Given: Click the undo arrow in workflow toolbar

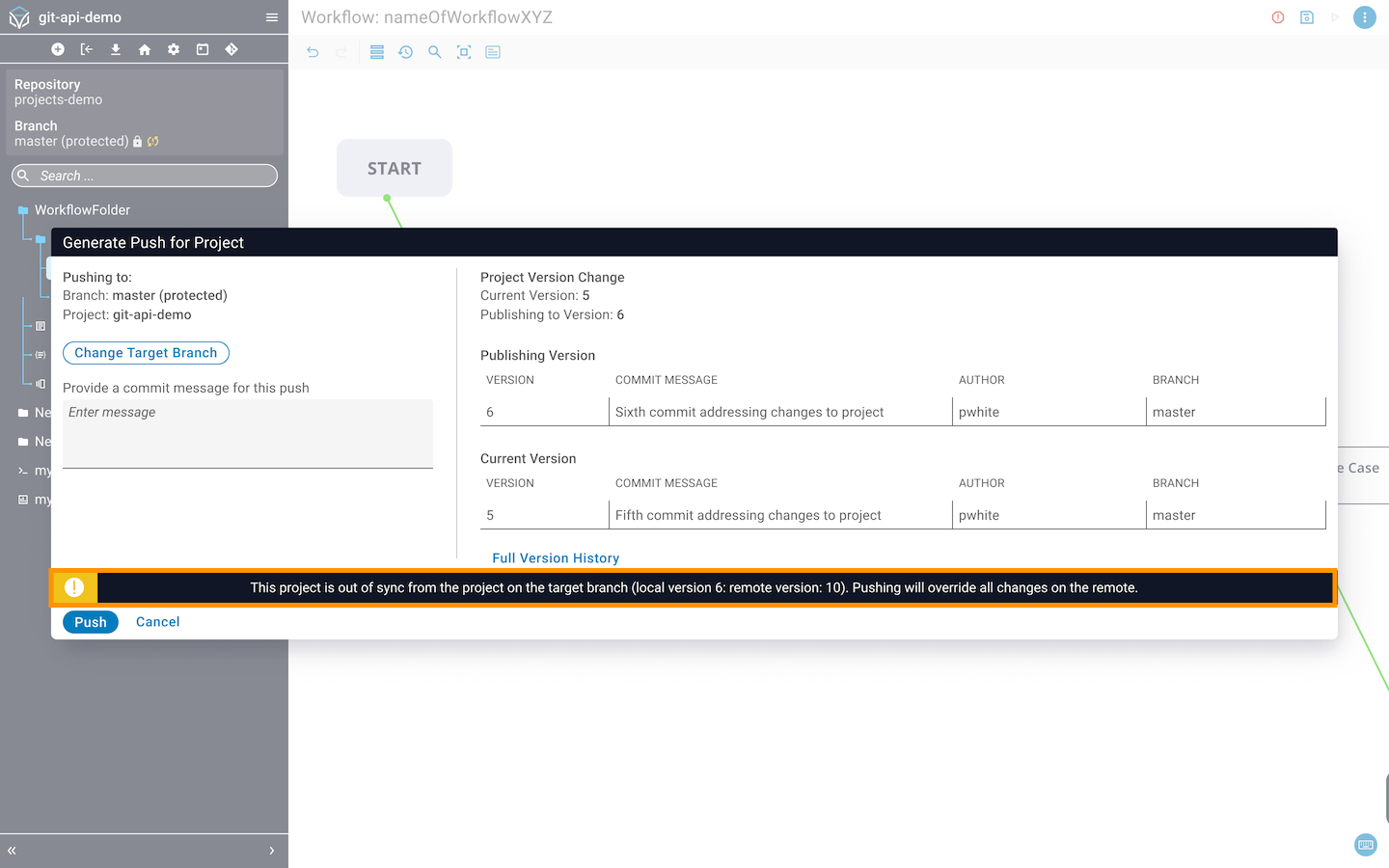Looking at the screenshot, I should [x=313, y=52].
